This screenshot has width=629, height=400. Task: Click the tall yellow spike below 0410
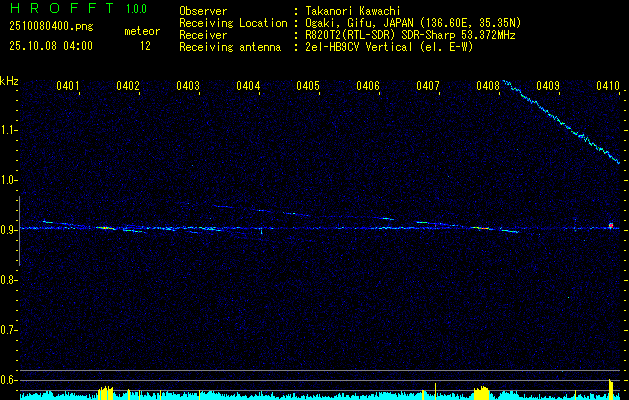(611, 389)
